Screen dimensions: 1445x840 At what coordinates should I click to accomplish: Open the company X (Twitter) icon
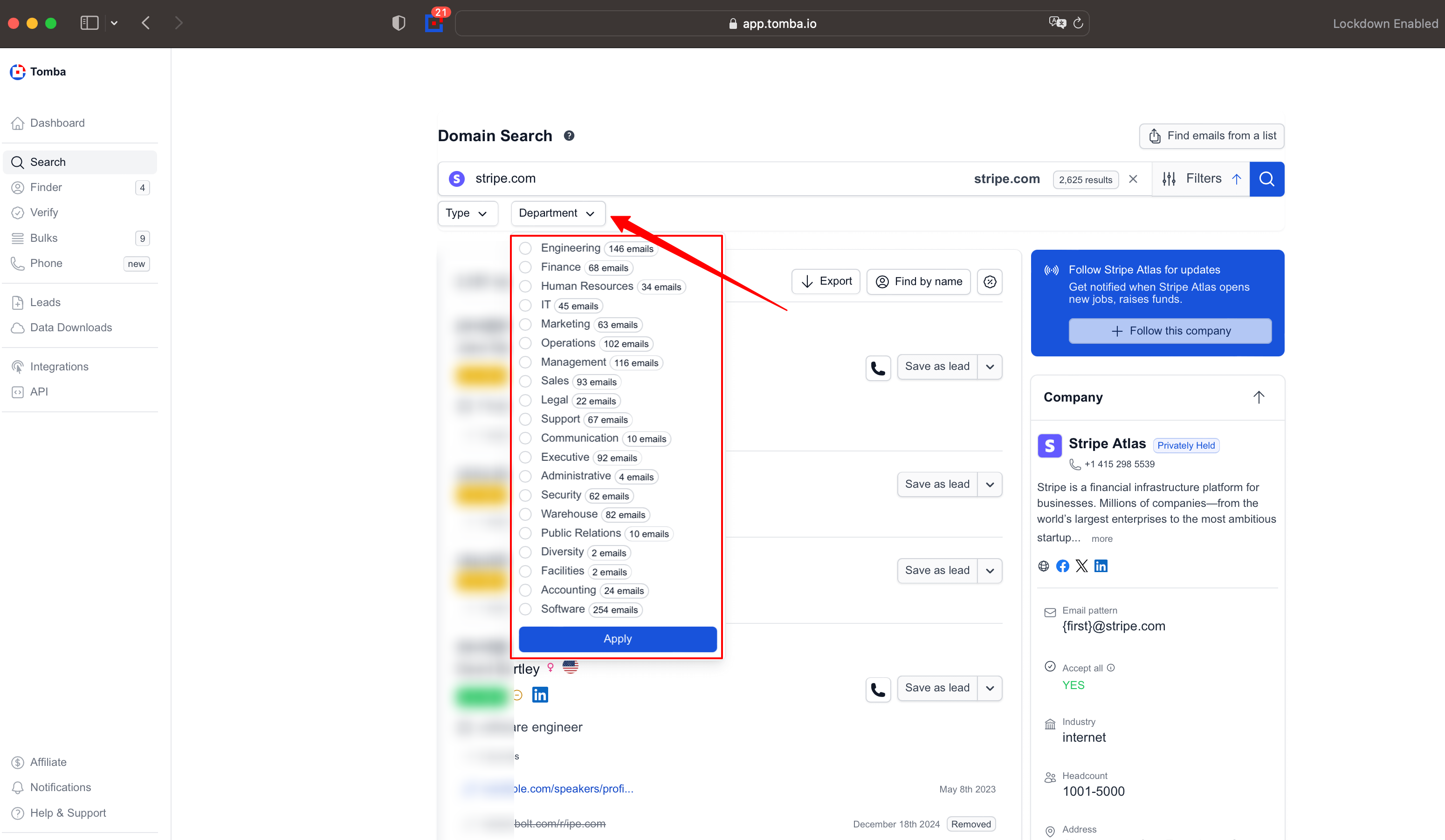pos(1081,566)
